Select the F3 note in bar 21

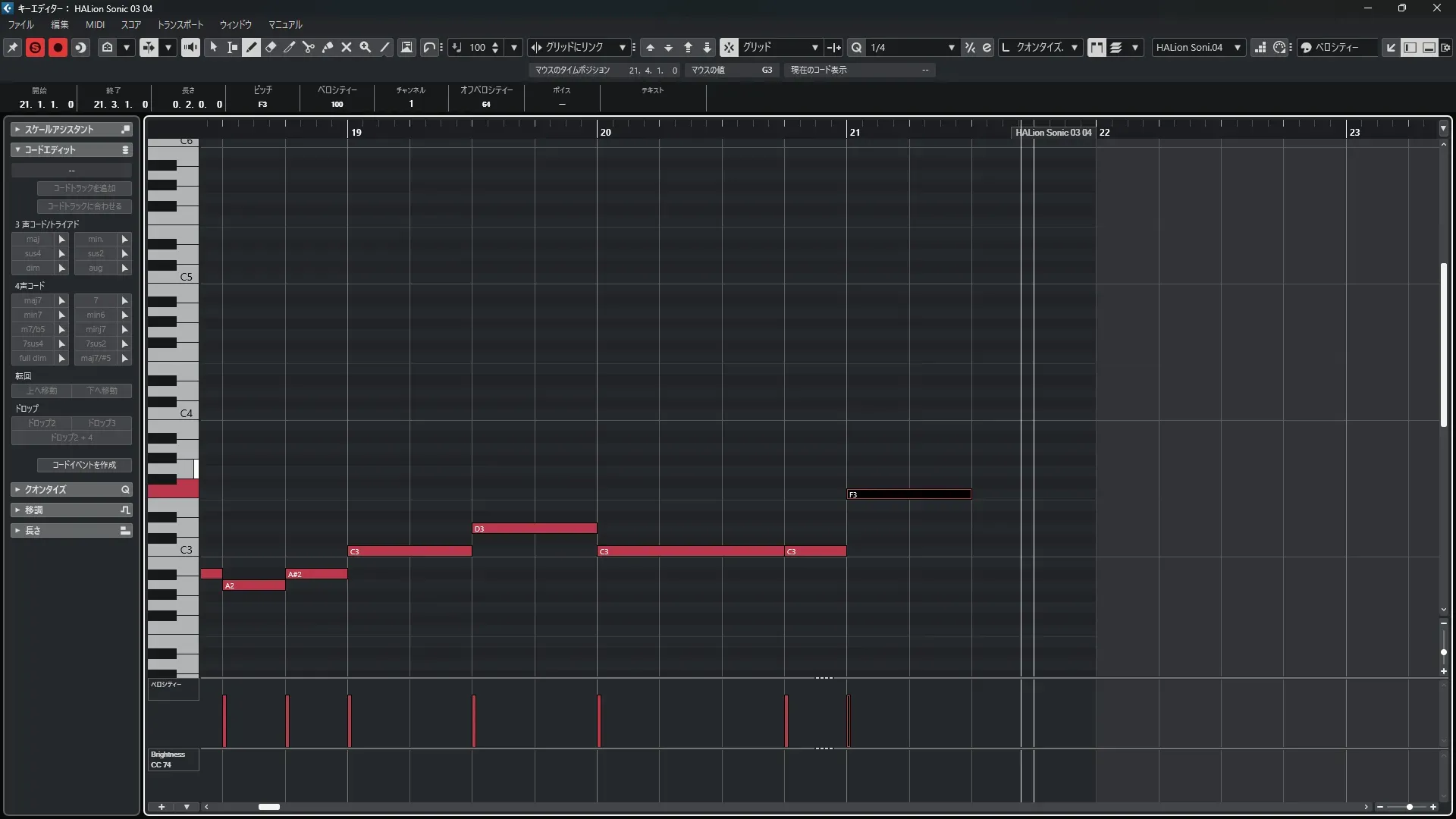[x=908, y=494]
